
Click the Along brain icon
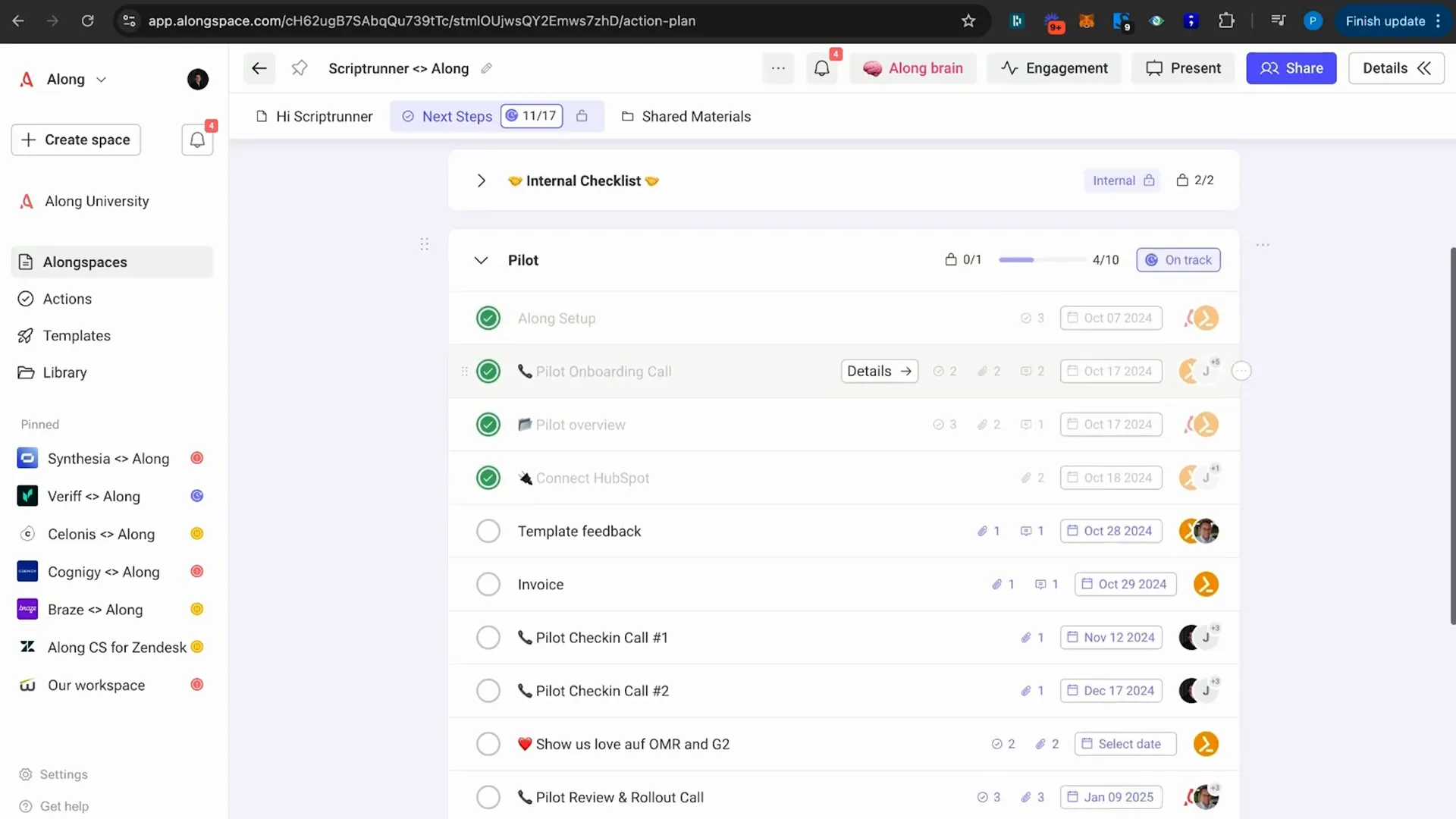(873, 67)
